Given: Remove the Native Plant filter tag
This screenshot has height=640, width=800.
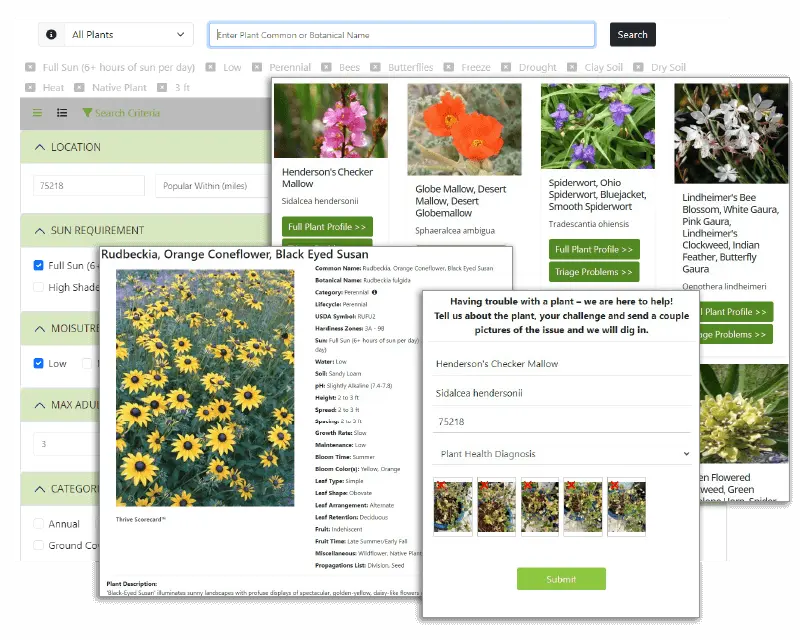Looking at the screenshot, I should tap(80, 88).
